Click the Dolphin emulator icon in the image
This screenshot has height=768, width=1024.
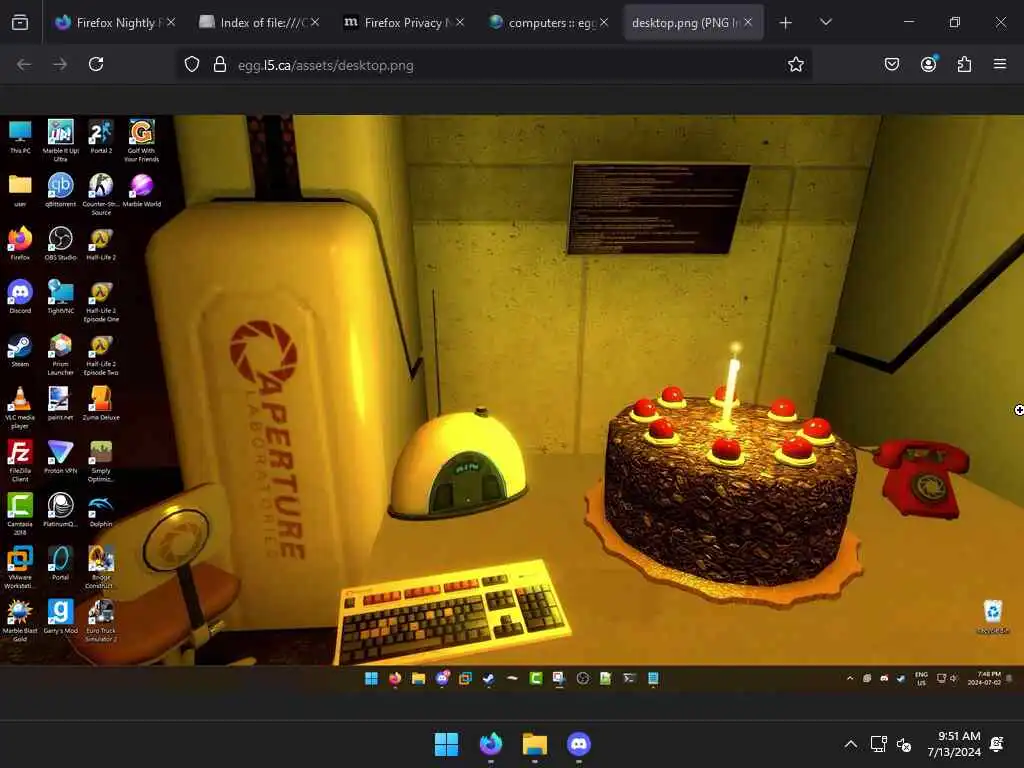[x=101, y=510]
